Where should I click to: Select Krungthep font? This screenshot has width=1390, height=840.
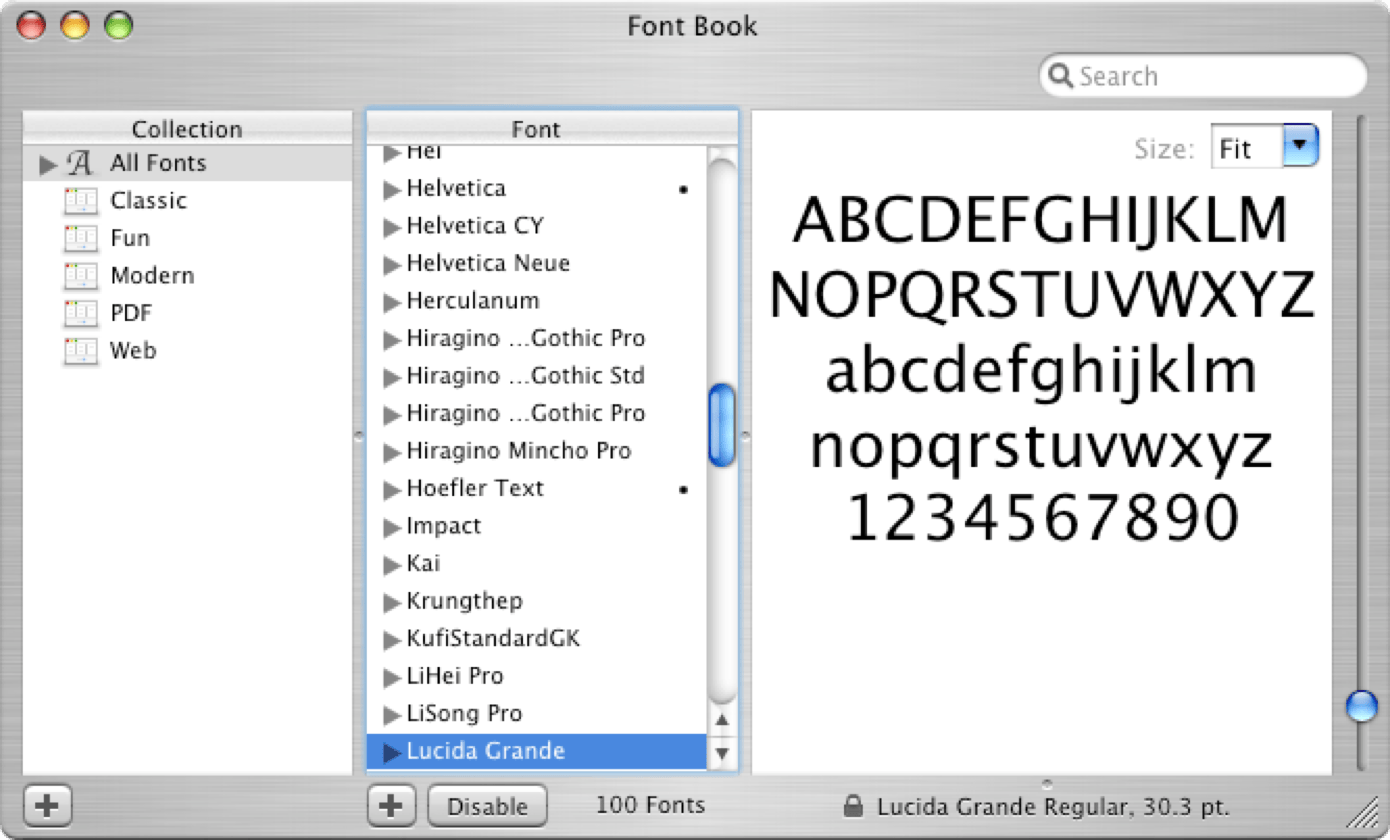pyautogui.click(x=537, y=601)
